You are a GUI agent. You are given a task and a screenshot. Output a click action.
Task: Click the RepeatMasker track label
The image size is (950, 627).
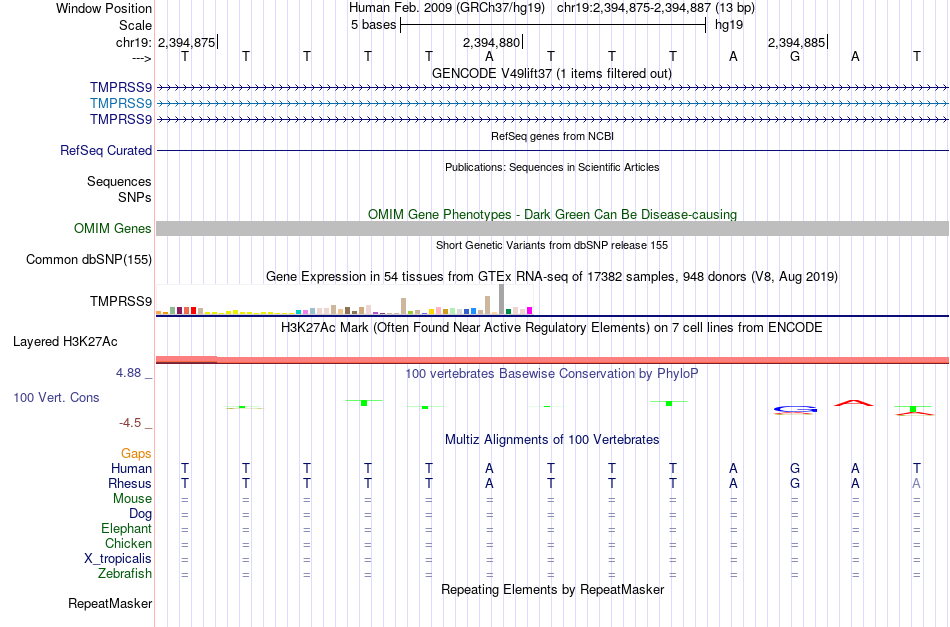[x=110, y=603]
